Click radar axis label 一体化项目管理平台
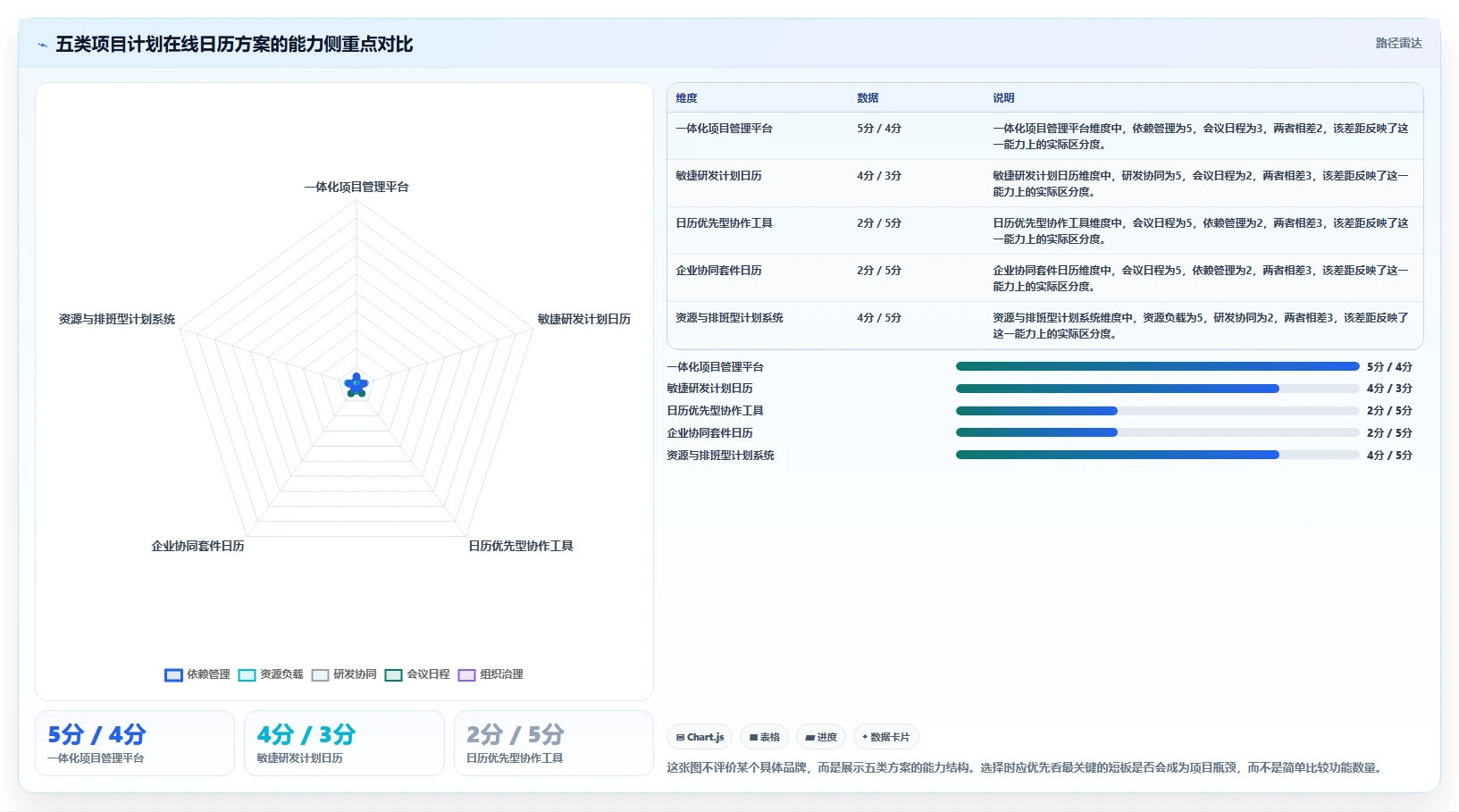This screenshot has height=812, width=1459. click(356, 187)
